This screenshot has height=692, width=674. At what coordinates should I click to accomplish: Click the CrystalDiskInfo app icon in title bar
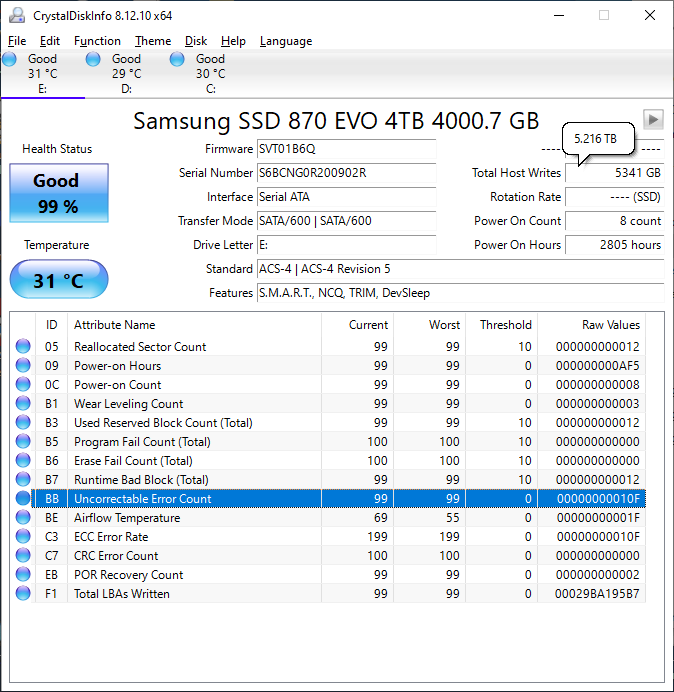point(17,15)
